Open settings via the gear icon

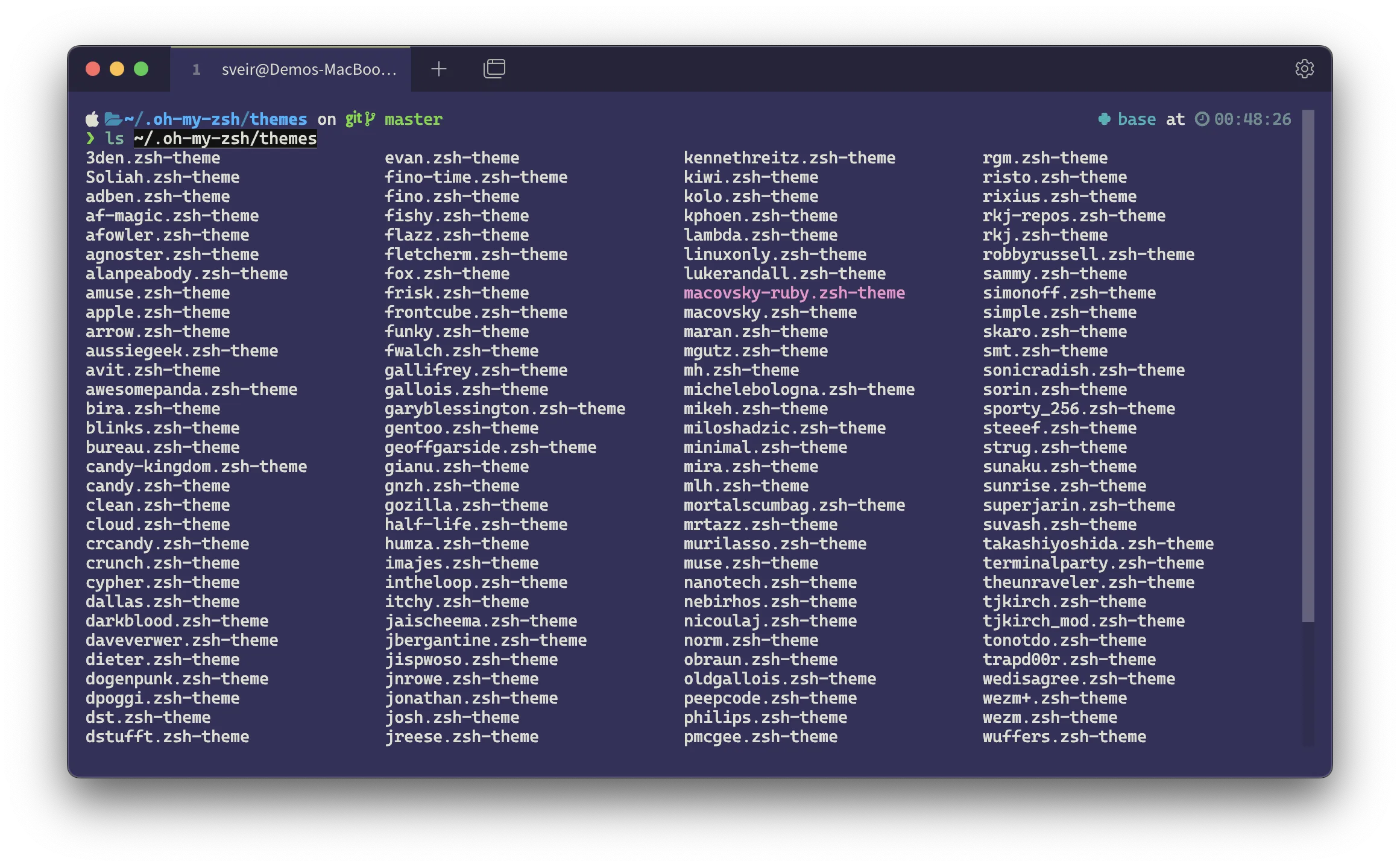click(x=1304, y=69)
